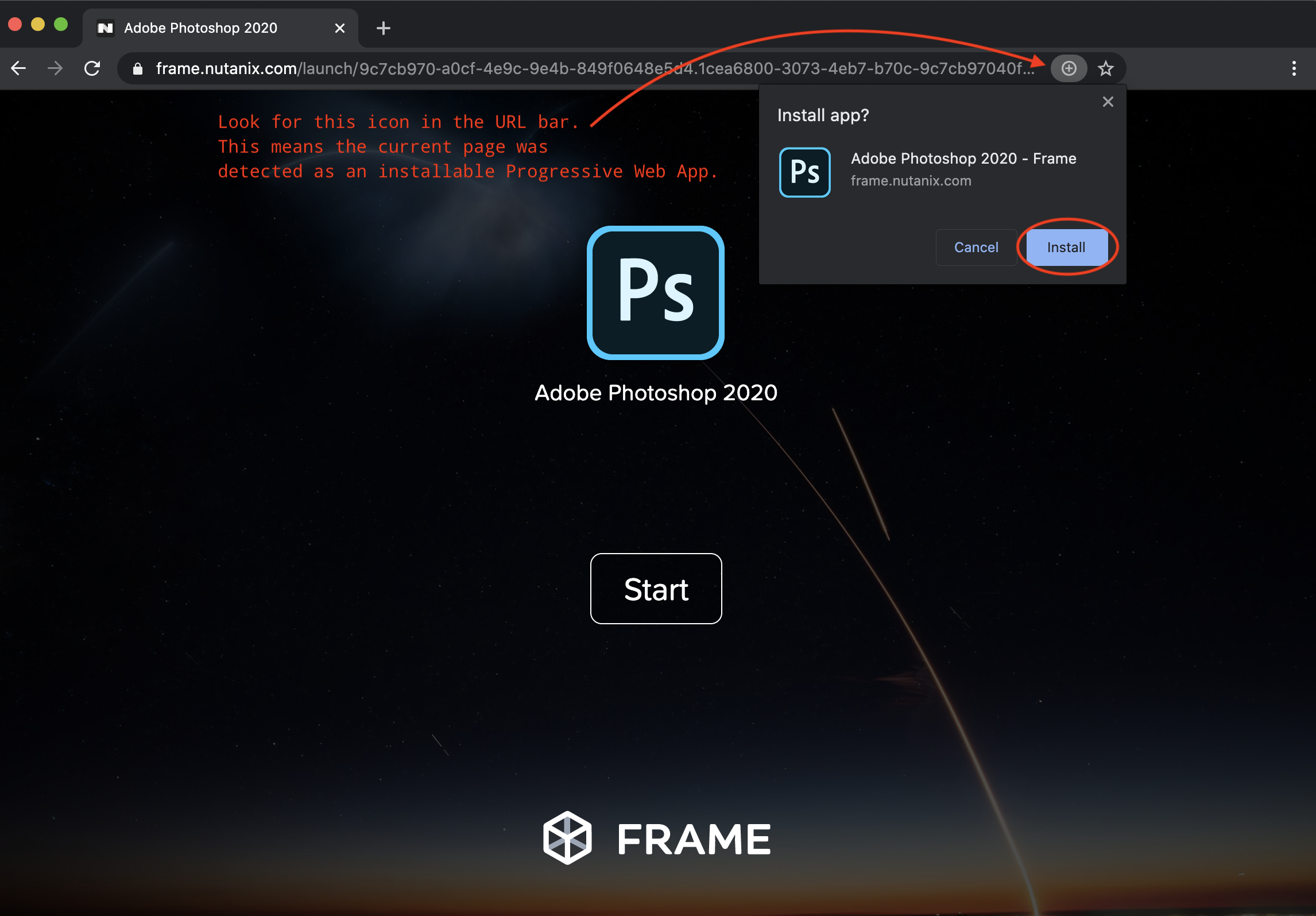Open Chrome's three-dot menu
1316x916 pixels.
[1294, 68]
